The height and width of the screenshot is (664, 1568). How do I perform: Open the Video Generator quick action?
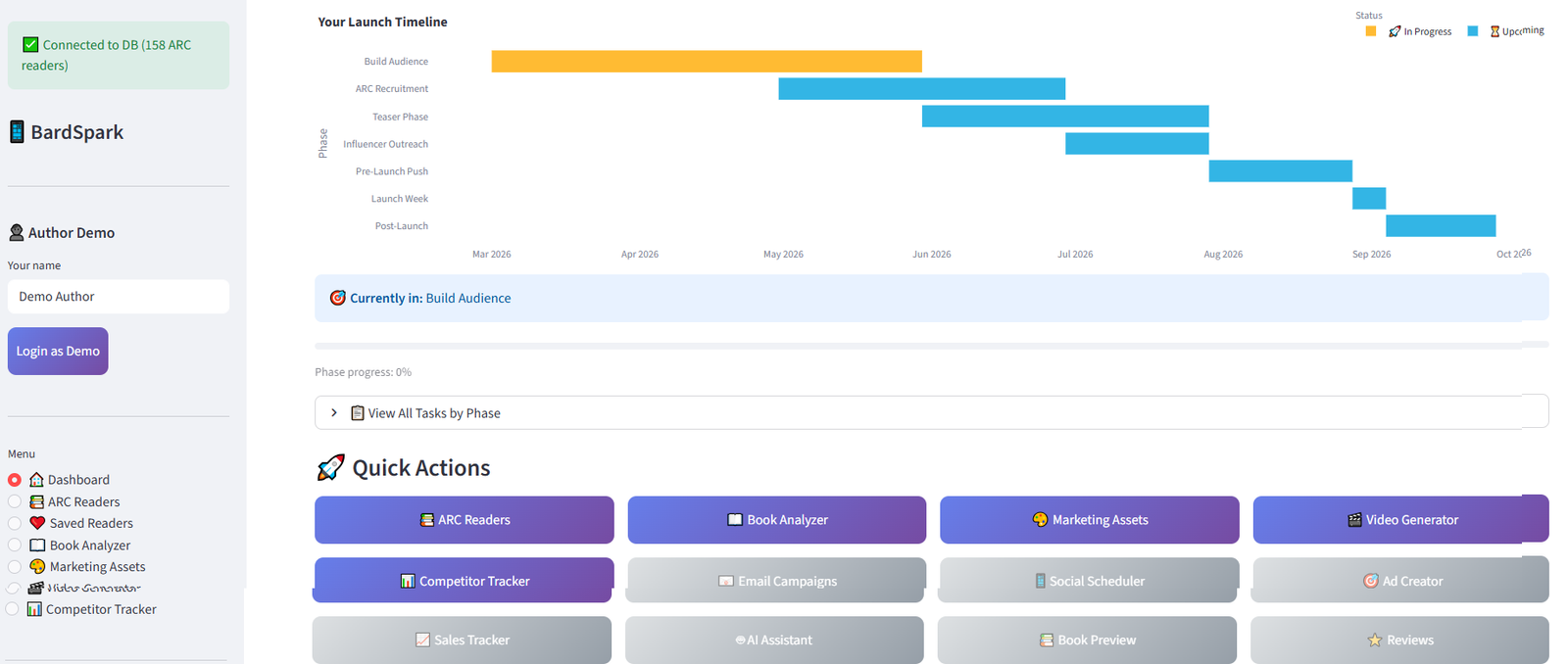1400,520
